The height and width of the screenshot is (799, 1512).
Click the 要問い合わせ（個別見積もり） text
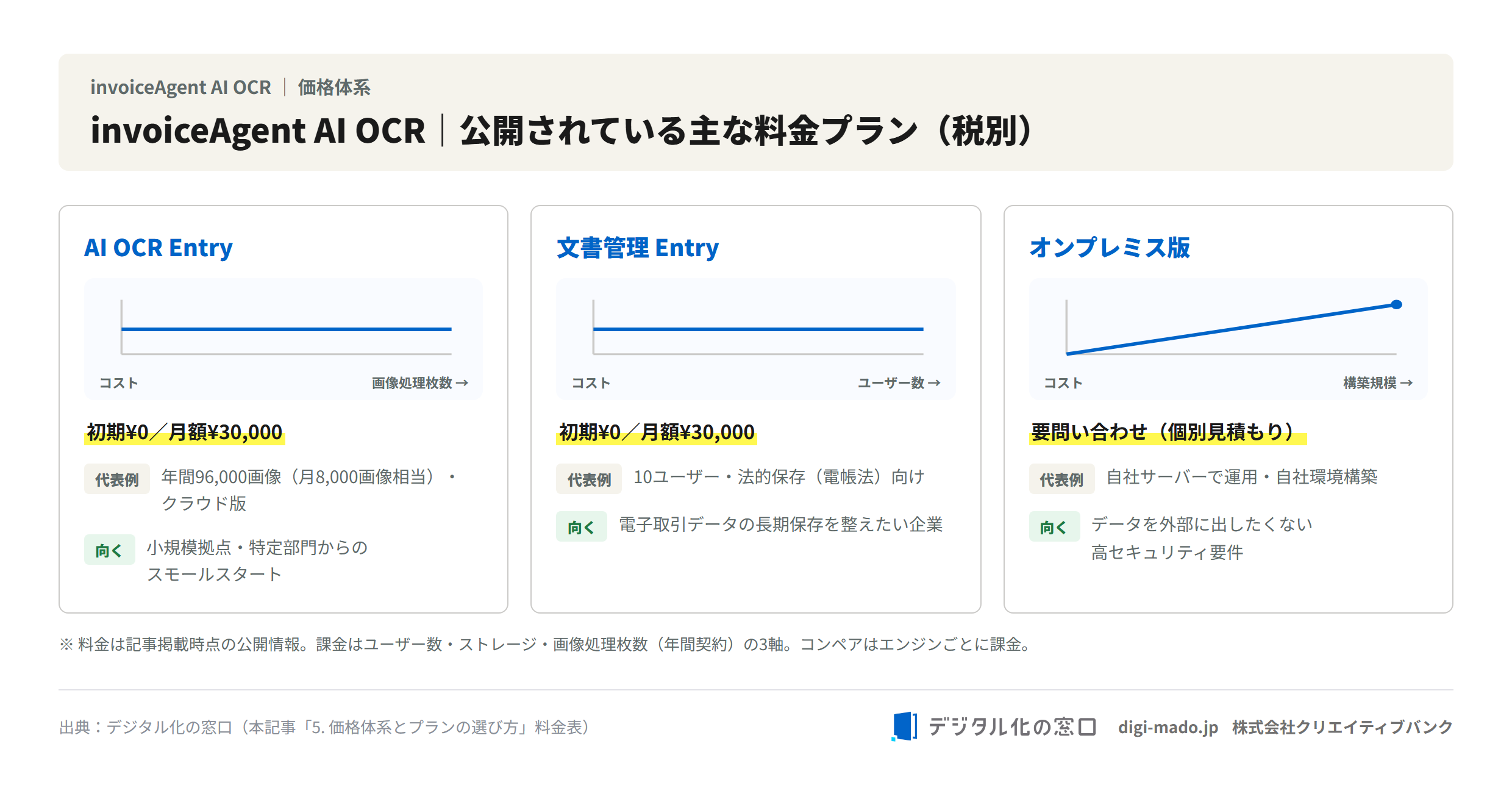tap(1168, 432)
